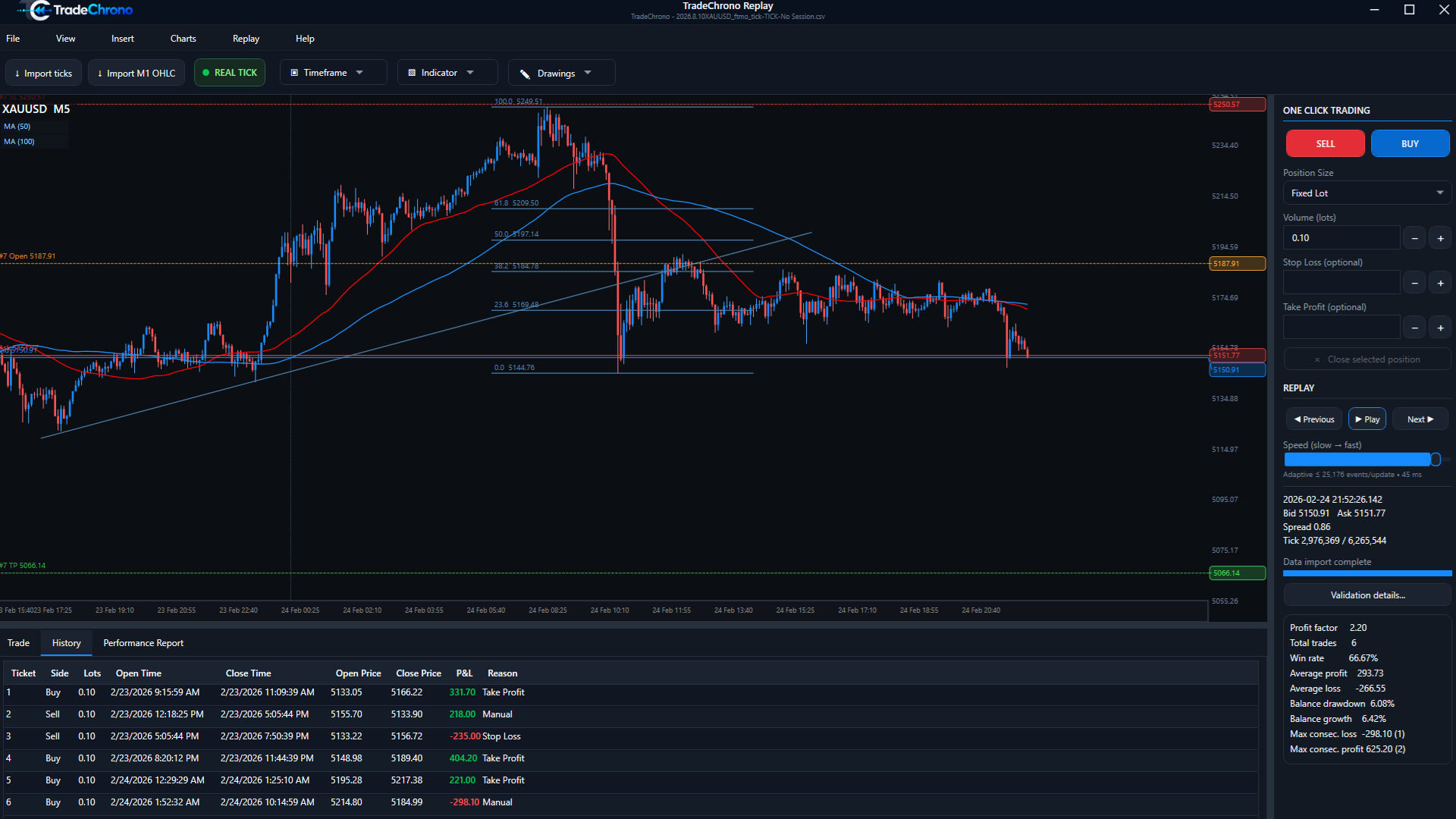Click the Close Time column header

click(248, 673)
